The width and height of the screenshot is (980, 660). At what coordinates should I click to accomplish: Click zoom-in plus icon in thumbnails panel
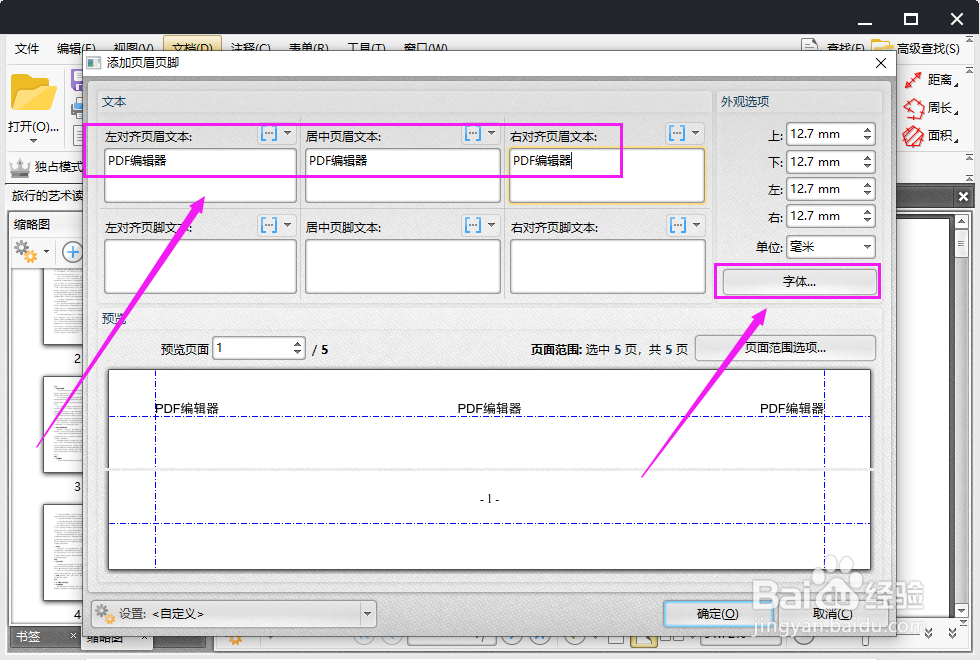tap(72, 252)
